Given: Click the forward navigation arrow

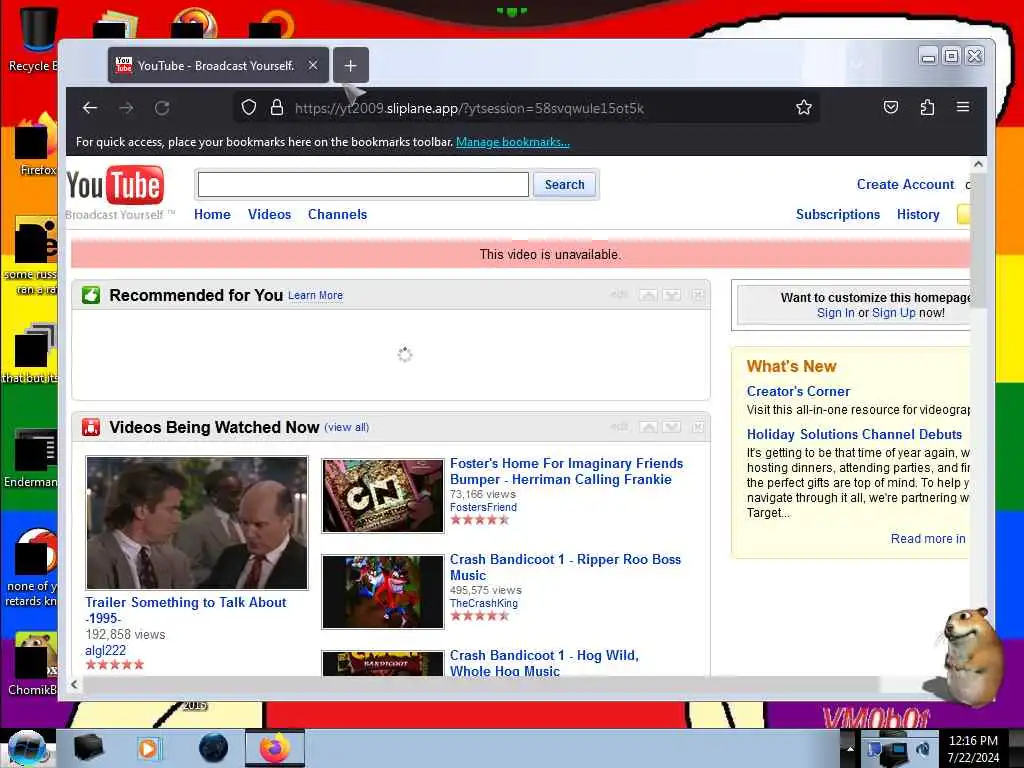Looking at the screenshot, I should pos(126,108).
